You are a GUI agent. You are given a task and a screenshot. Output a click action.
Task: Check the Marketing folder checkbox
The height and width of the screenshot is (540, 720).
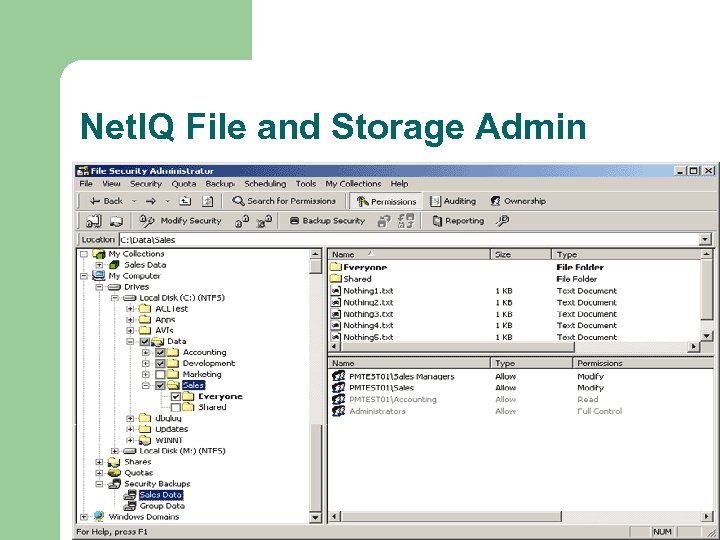click(160, 374)
